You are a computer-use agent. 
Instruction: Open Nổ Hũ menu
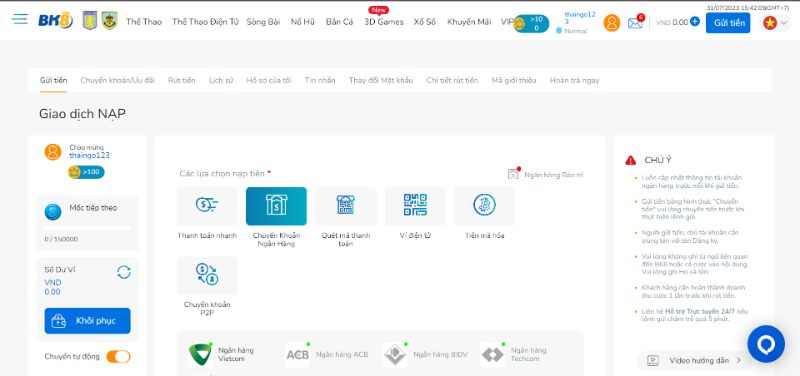tap(303, 22)
